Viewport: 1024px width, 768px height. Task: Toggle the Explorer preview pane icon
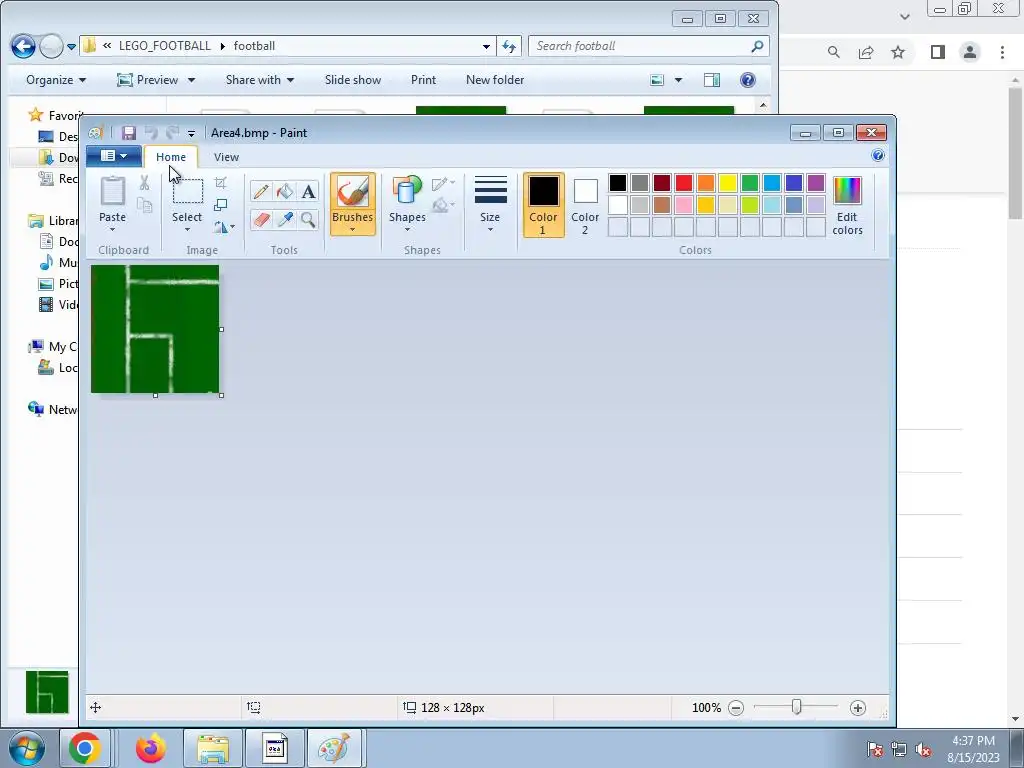pos(712,80)
